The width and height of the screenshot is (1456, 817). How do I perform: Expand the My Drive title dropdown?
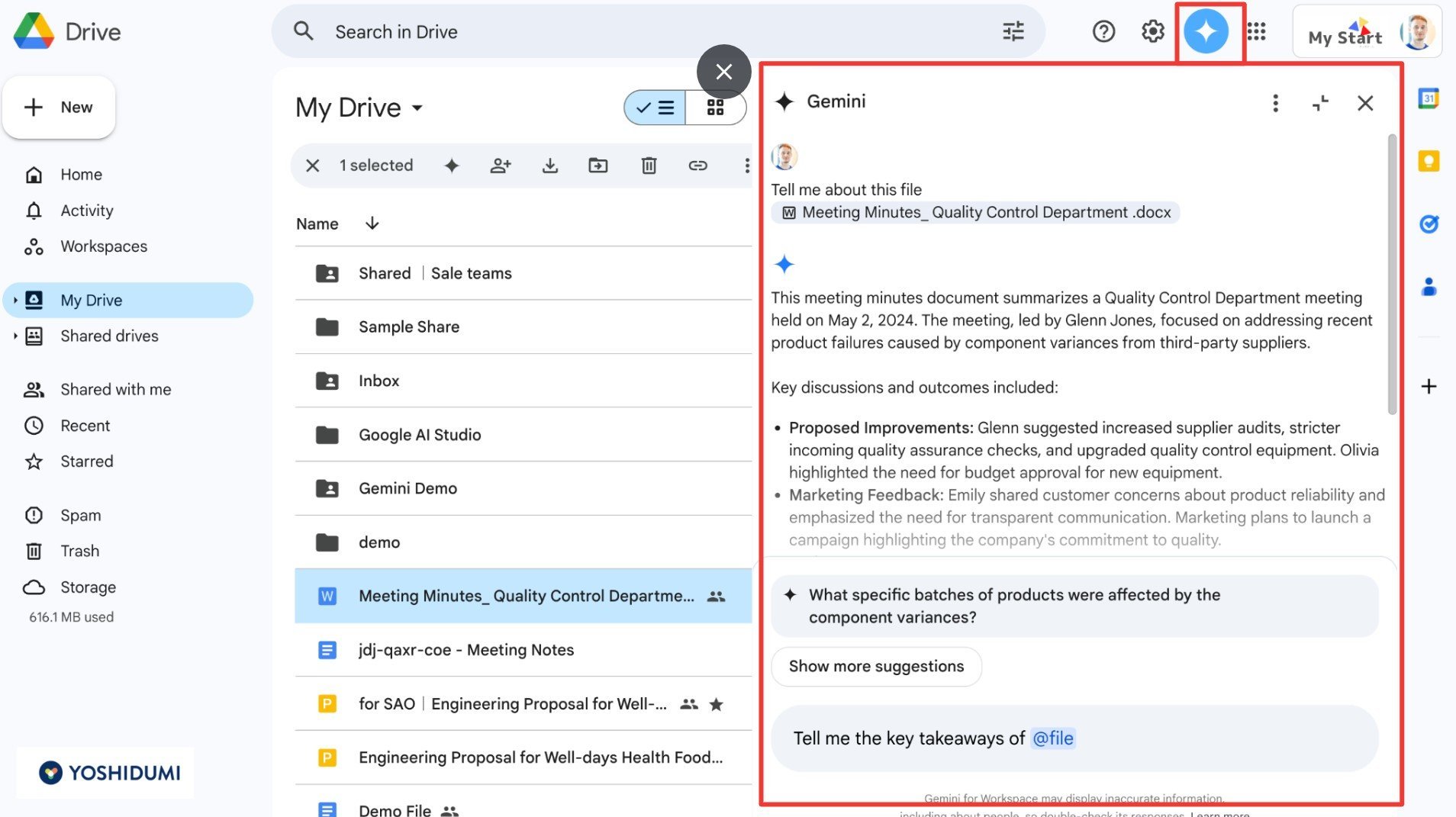click(417, 108)
